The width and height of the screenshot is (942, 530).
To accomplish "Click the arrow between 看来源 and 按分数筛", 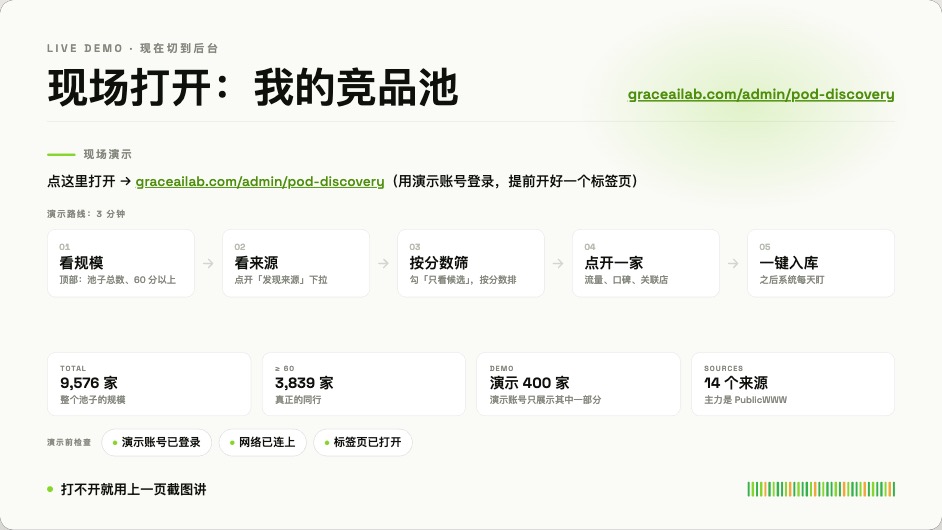I will click(x=383, y=263).
